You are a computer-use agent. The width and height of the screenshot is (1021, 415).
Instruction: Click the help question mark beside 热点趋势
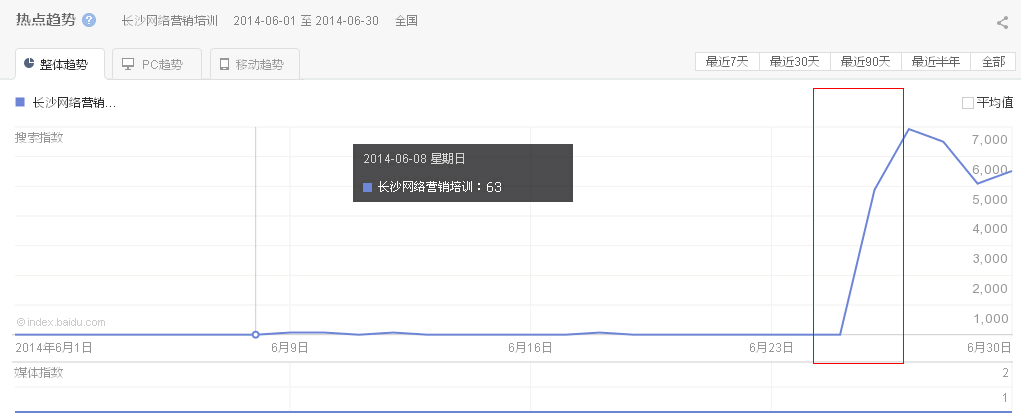(x=89, y=21)
